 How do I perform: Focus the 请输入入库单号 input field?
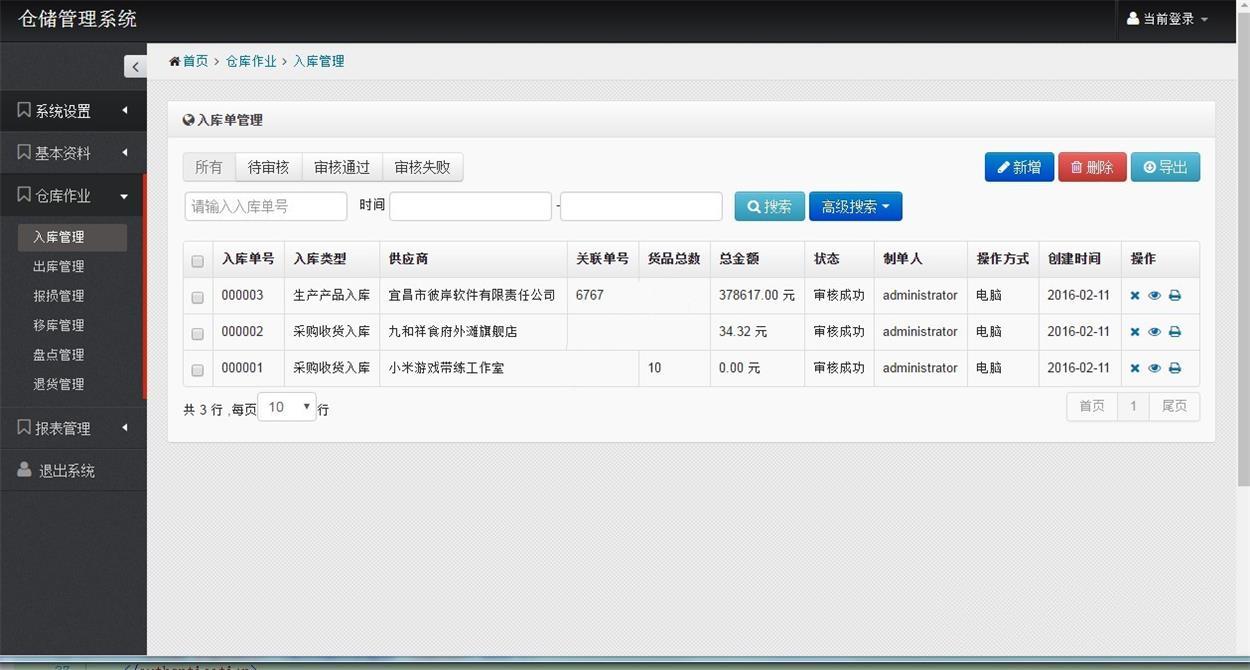click(x=266, y=206)
